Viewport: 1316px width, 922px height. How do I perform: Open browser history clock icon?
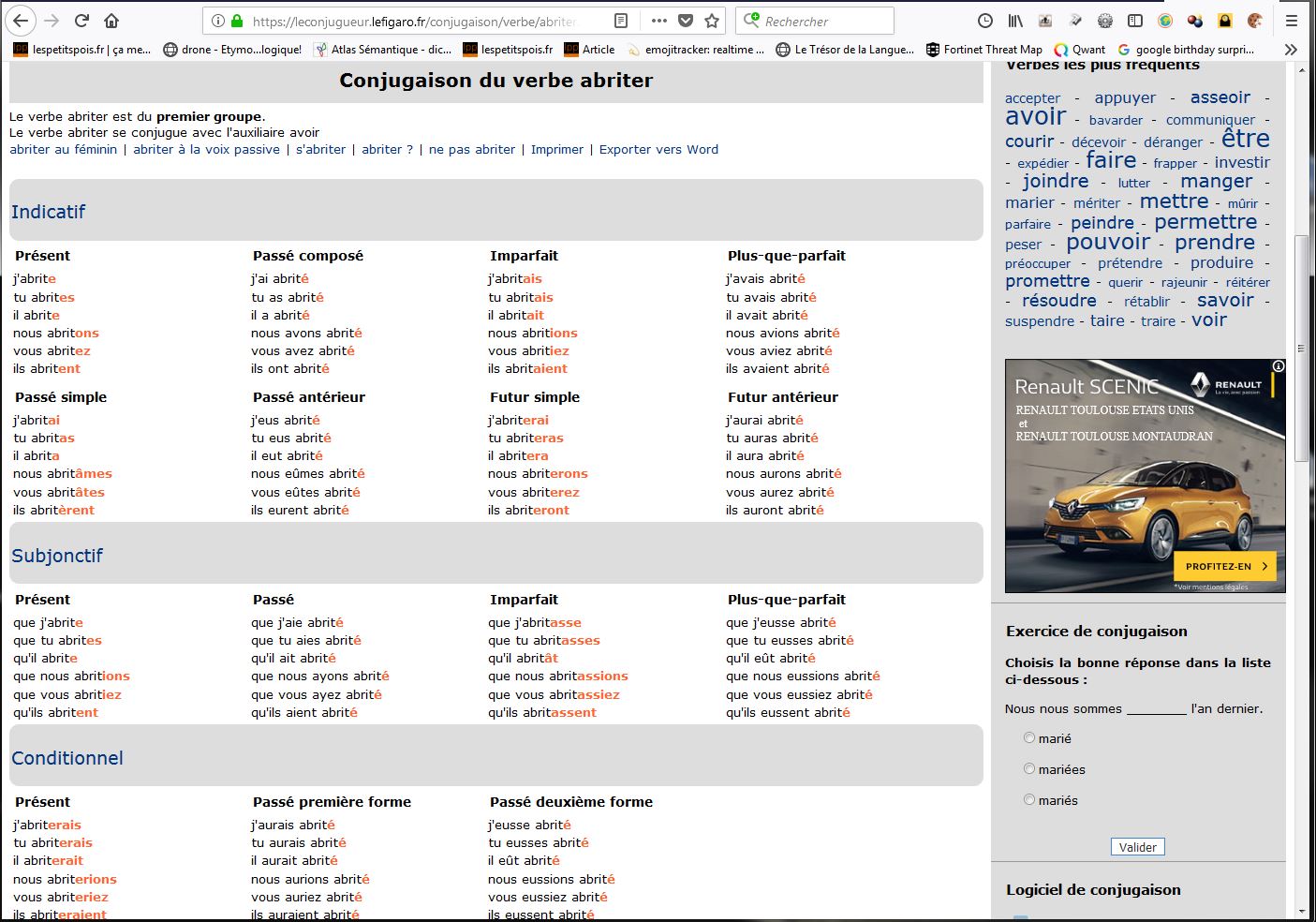coord(984,21)
